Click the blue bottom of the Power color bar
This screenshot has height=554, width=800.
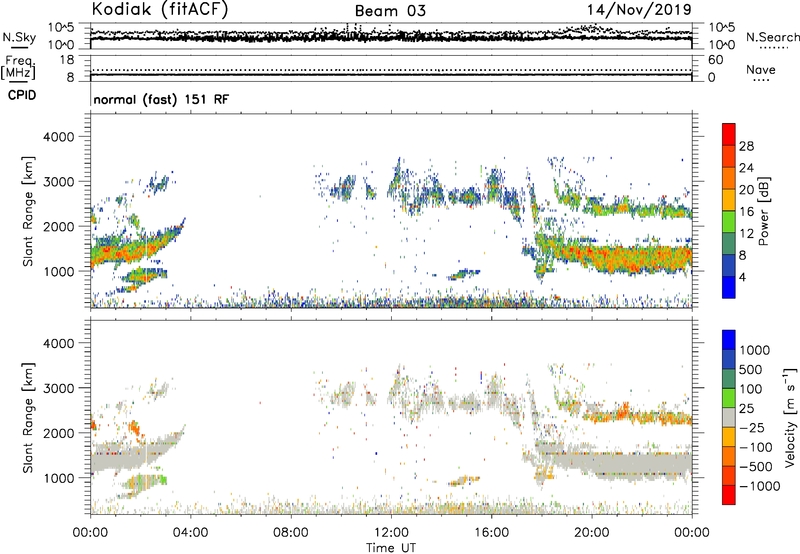tap(729, 288)
